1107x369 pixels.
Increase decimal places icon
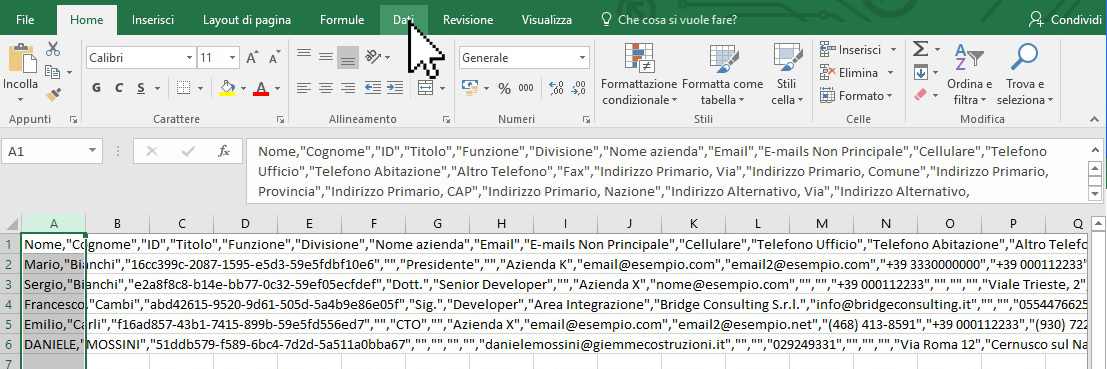tap(556, 88)
